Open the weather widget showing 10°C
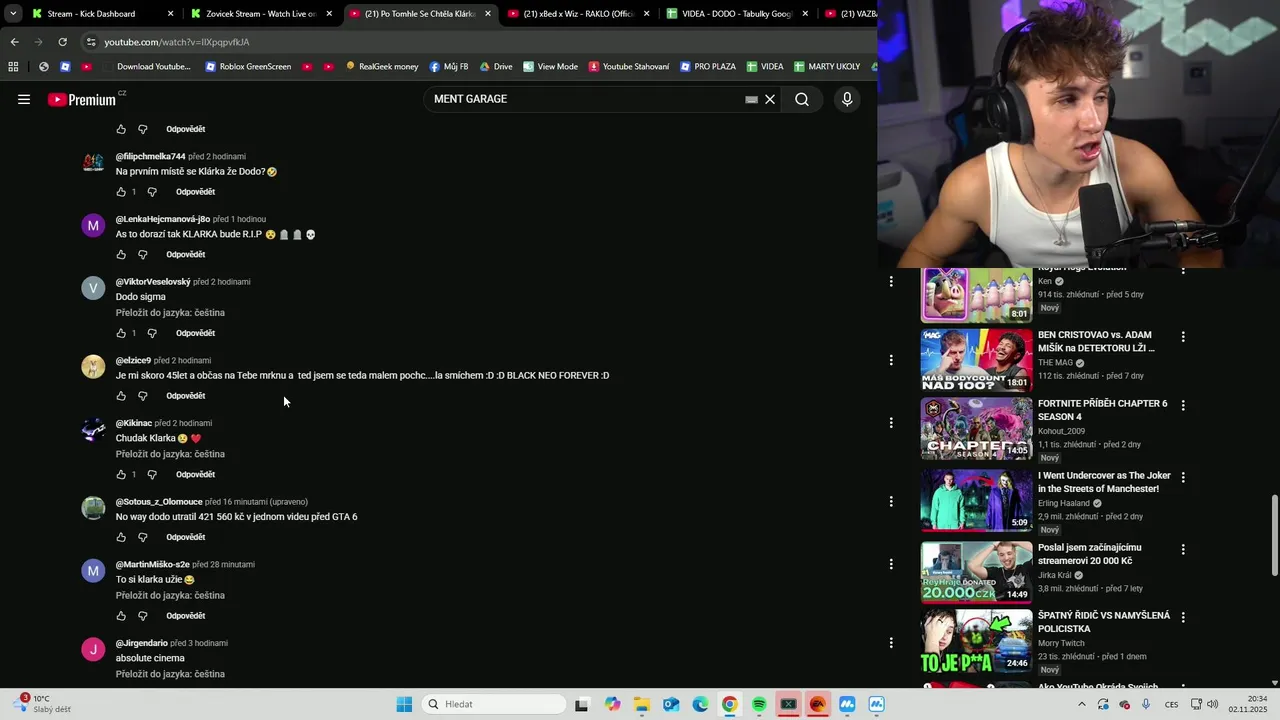 42,704
